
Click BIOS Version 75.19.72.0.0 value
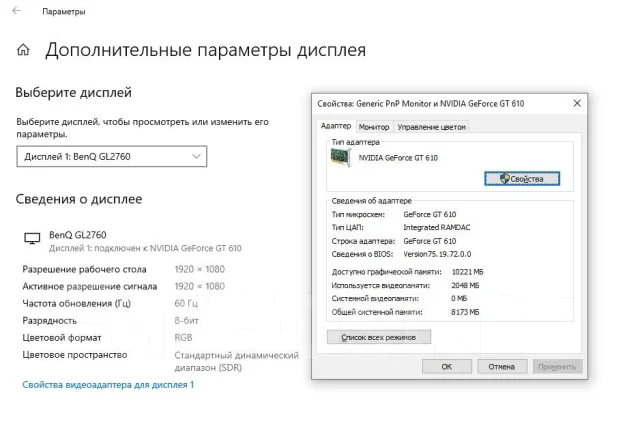(x=437, y=254)
